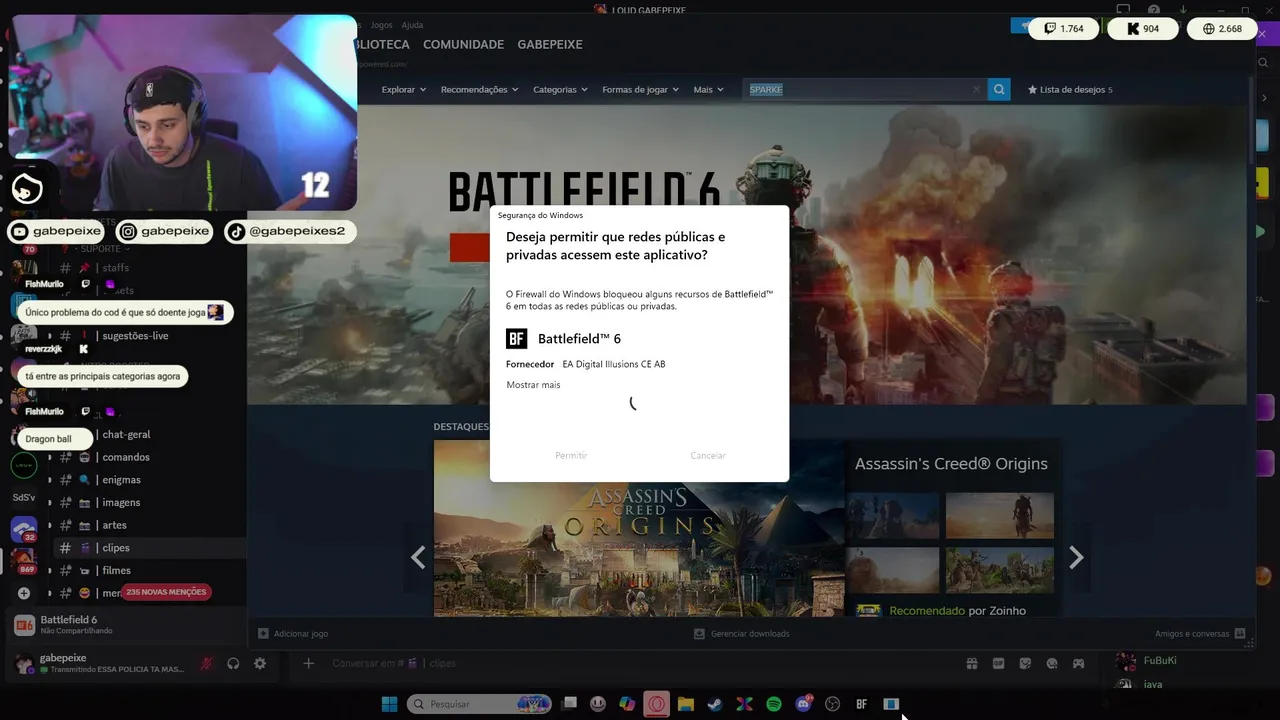
Task: Click Cancelar in the firewall dialog
Action: click(708, 455)
